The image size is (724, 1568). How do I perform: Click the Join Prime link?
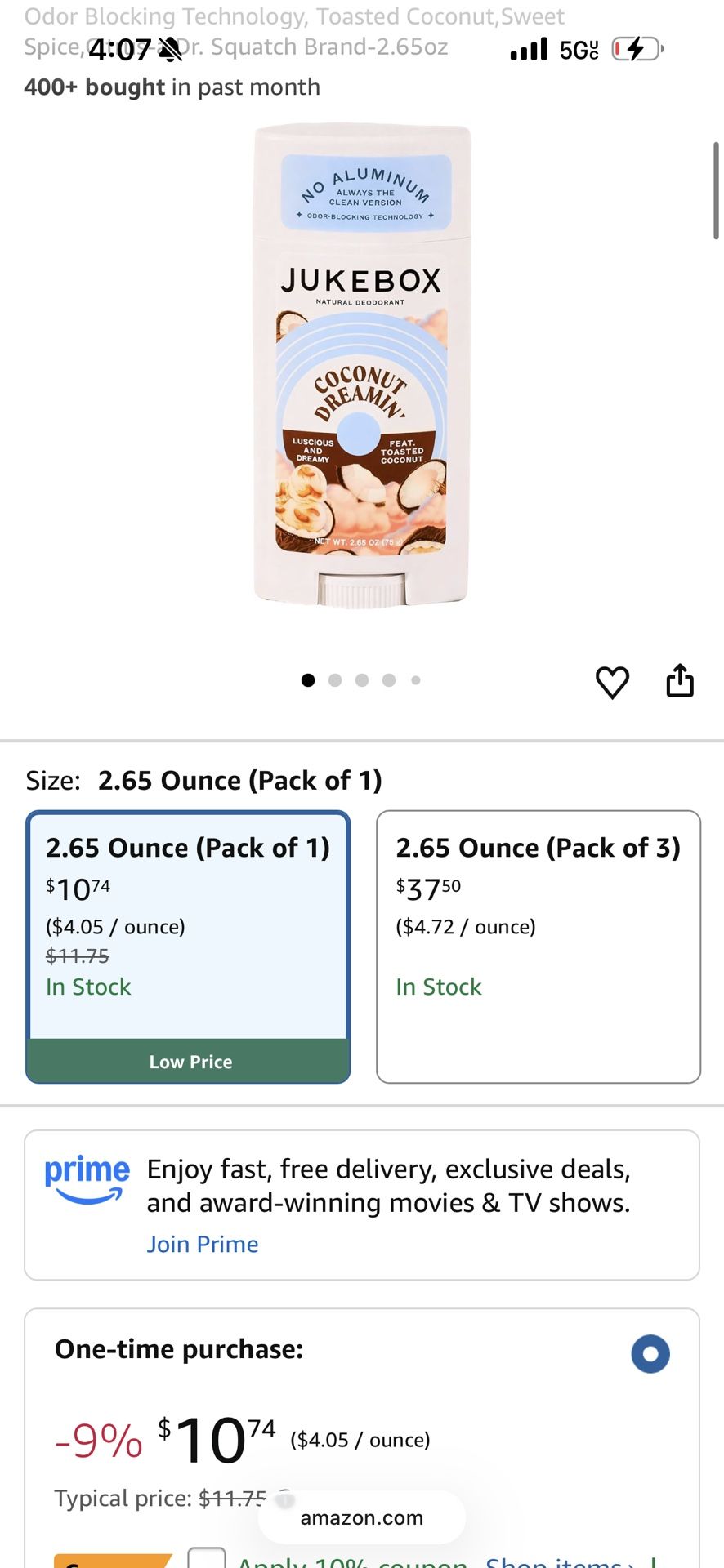[203, 1244]
